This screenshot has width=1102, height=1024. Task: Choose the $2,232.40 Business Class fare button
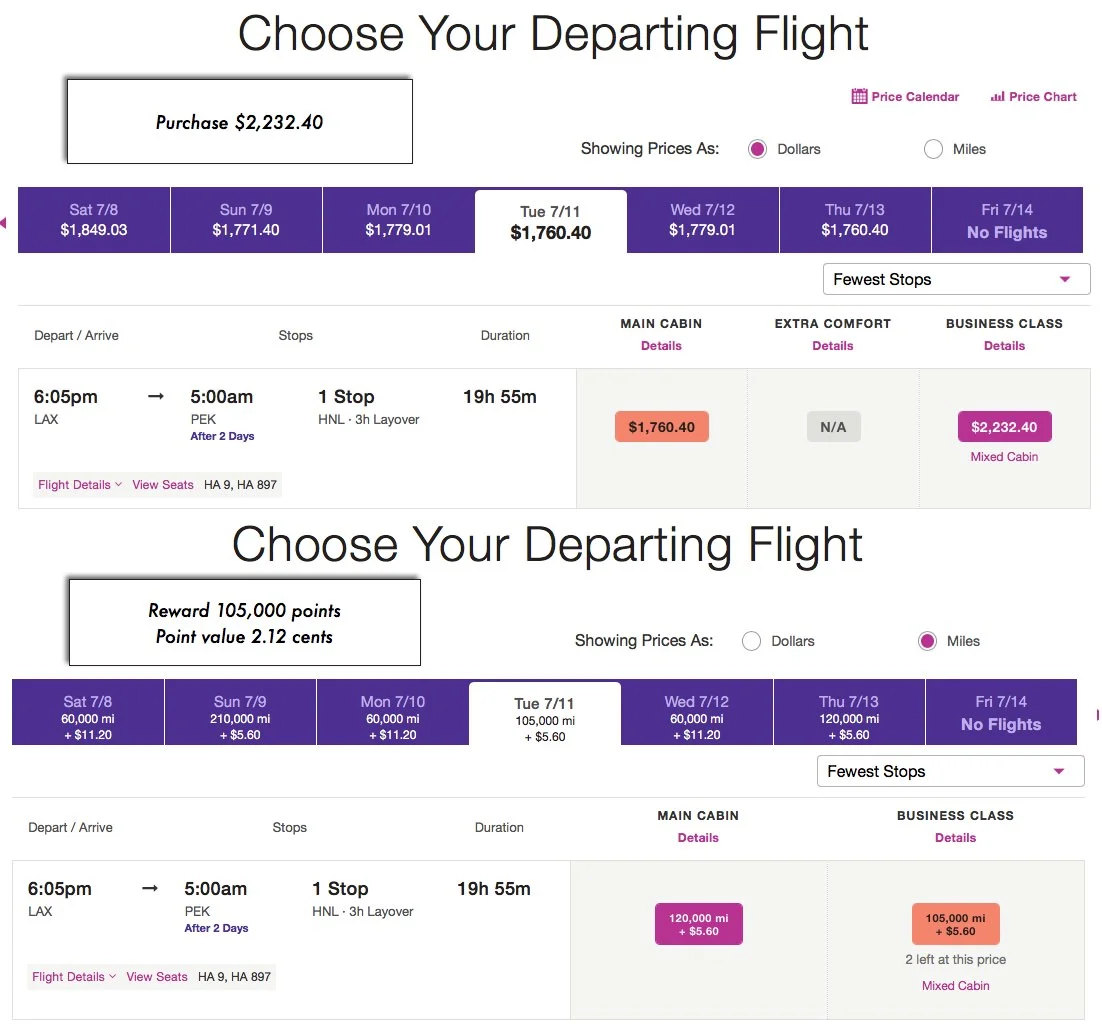click(x=1004, y=427)
